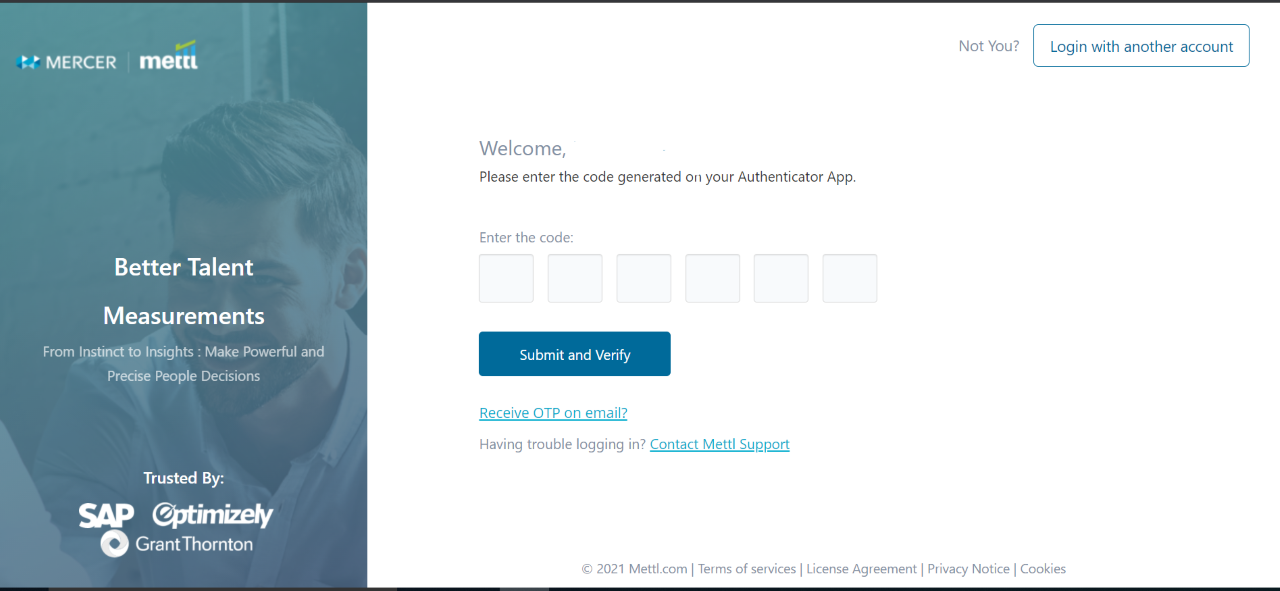Click the Mettl logo

[x=169, y=57]
